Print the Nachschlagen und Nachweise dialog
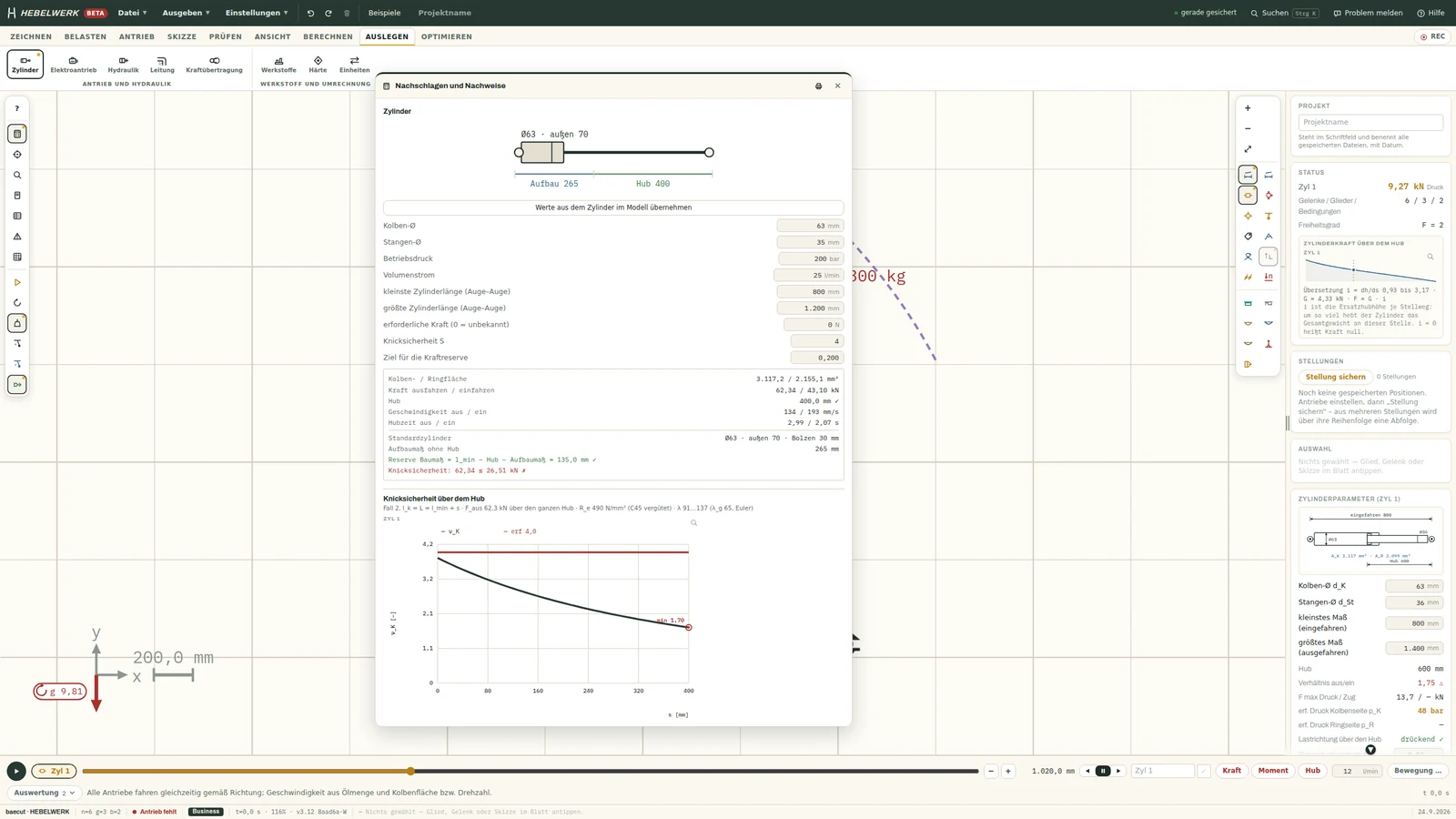 pyautogui.click(x=818, y=86)
